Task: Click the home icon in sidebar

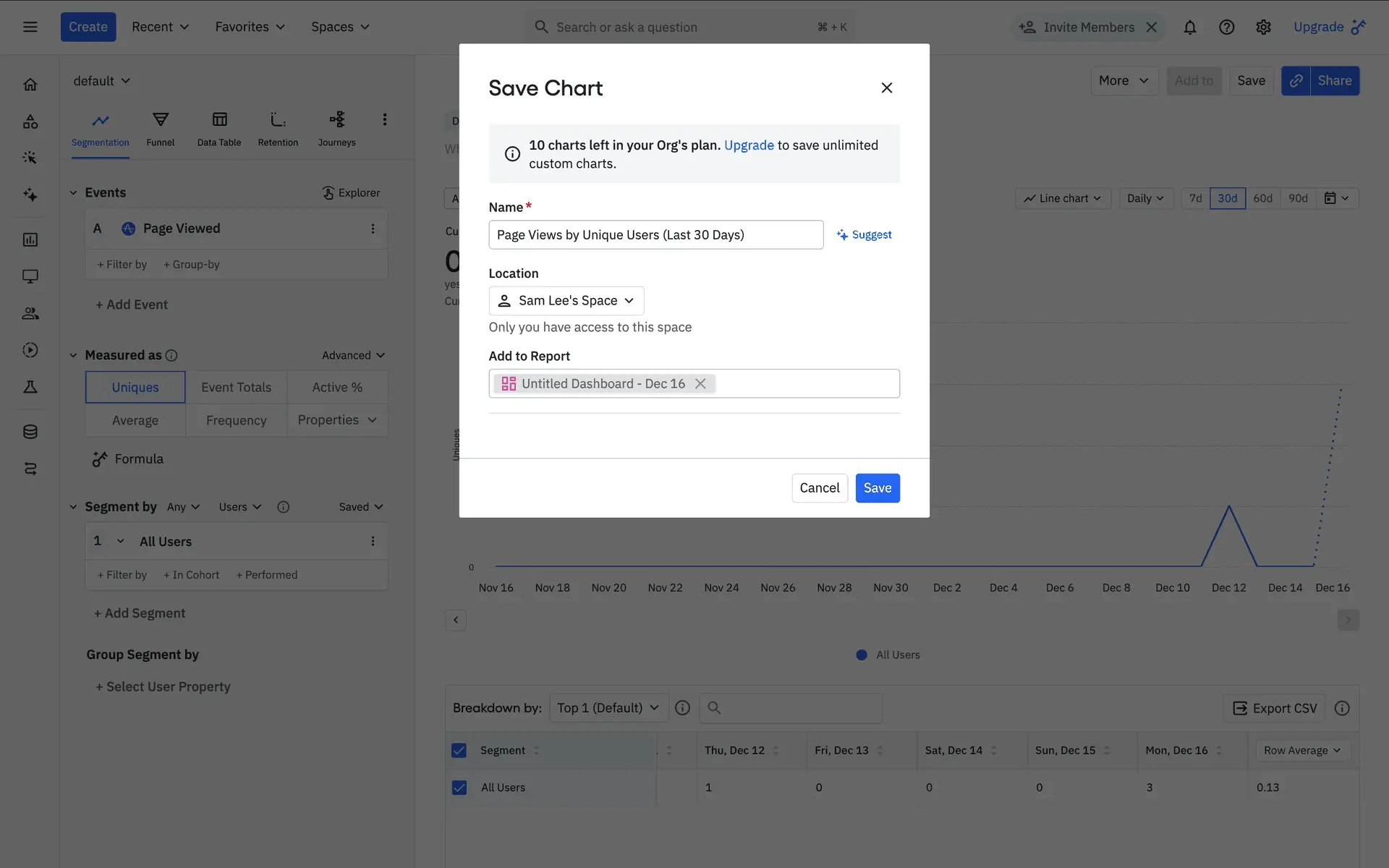Action: [30, 85]
